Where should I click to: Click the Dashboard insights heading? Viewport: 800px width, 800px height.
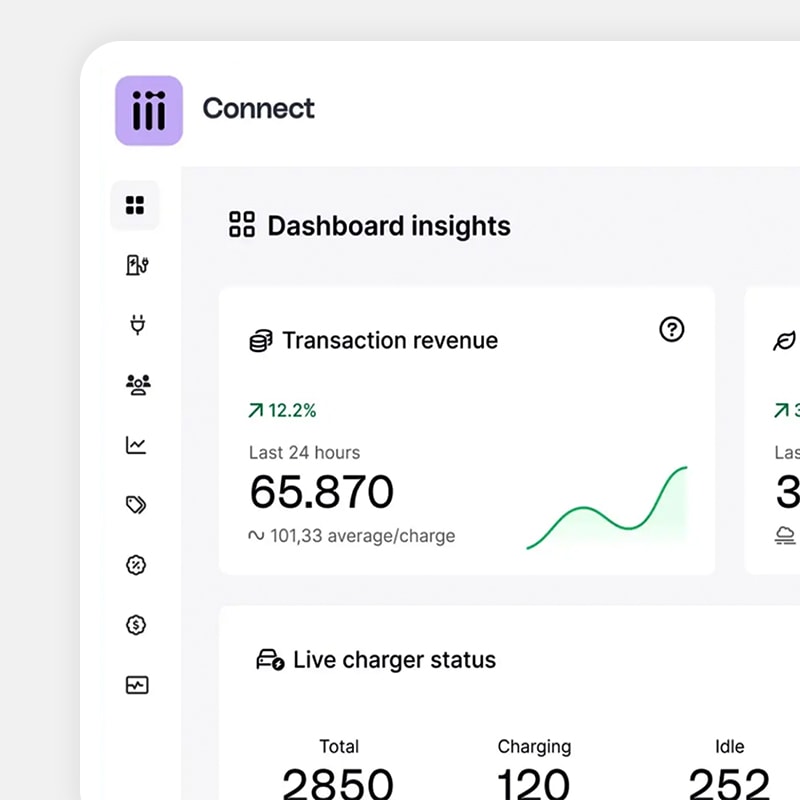pos(388,226)
